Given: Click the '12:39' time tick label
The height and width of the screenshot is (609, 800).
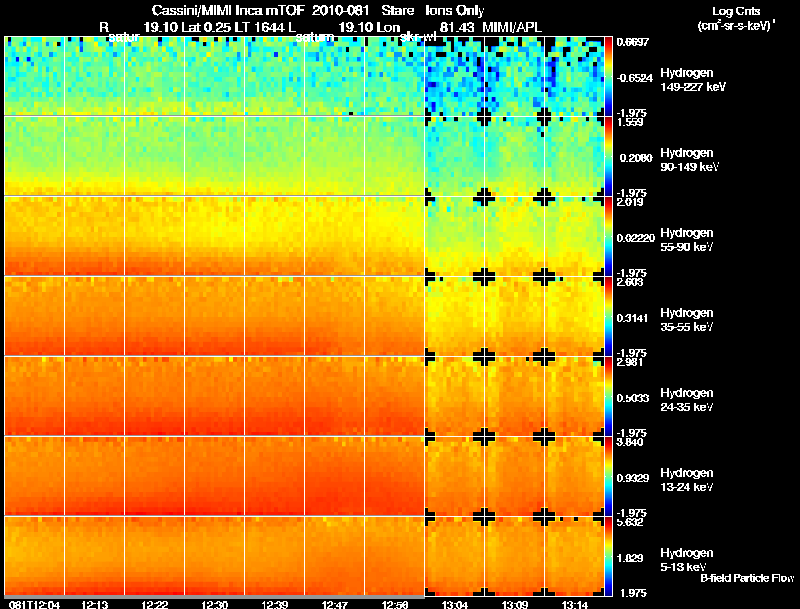Looking at the screenshot, I should [x=274, y=604].
